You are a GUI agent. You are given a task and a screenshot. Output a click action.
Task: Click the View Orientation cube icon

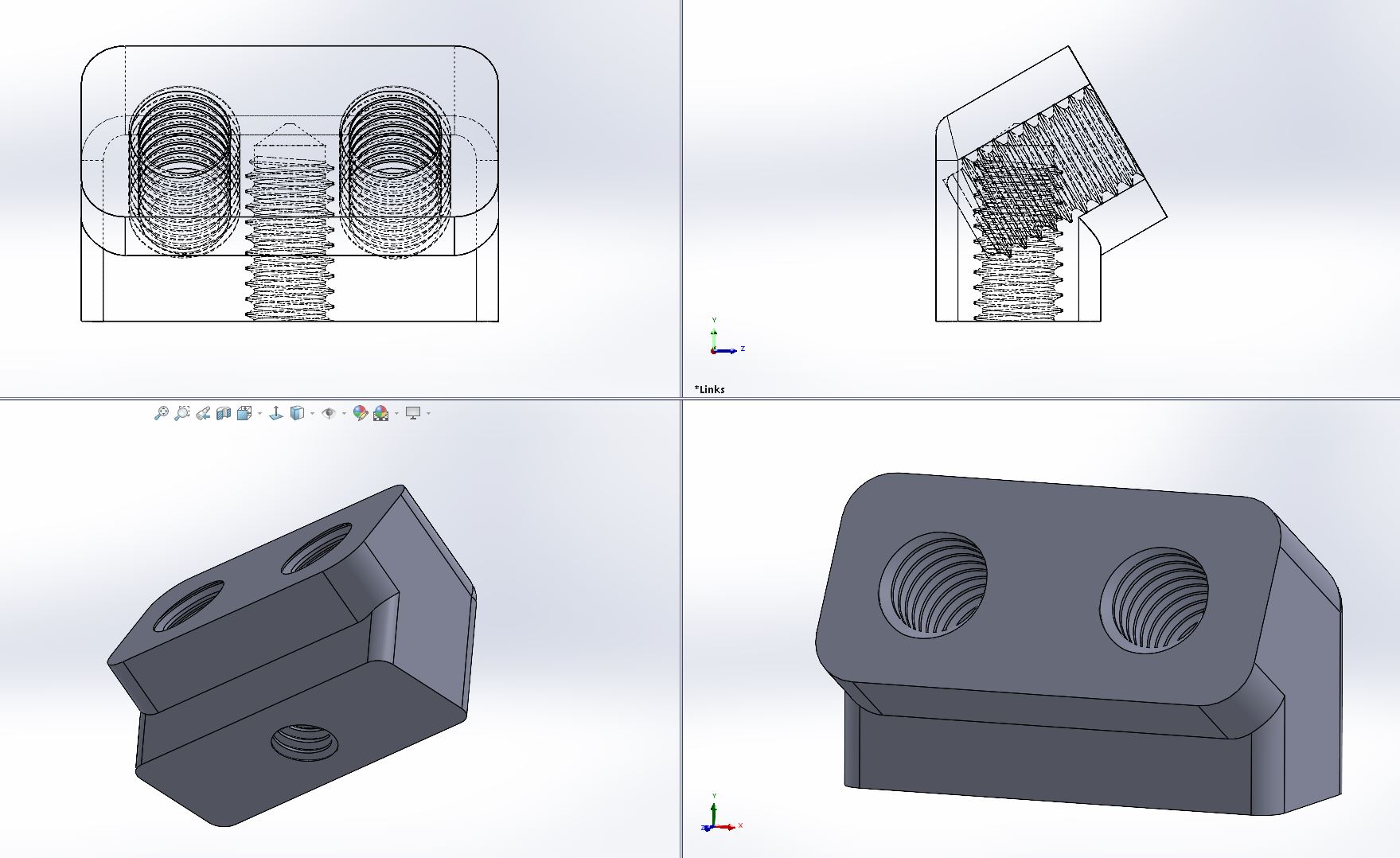(244, 413)
